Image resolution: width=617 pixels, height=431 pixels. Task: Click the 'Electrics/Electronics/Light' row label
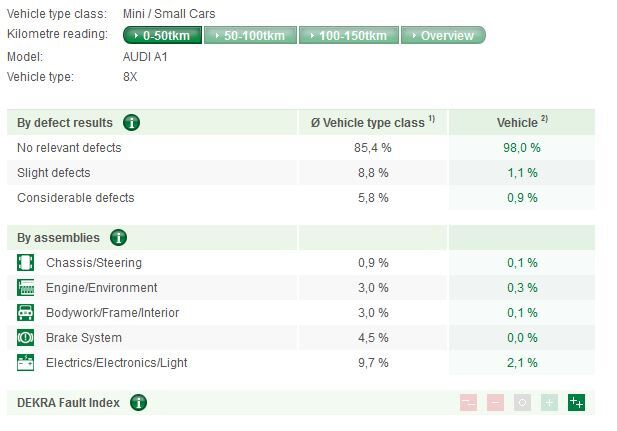coord(116,363)
